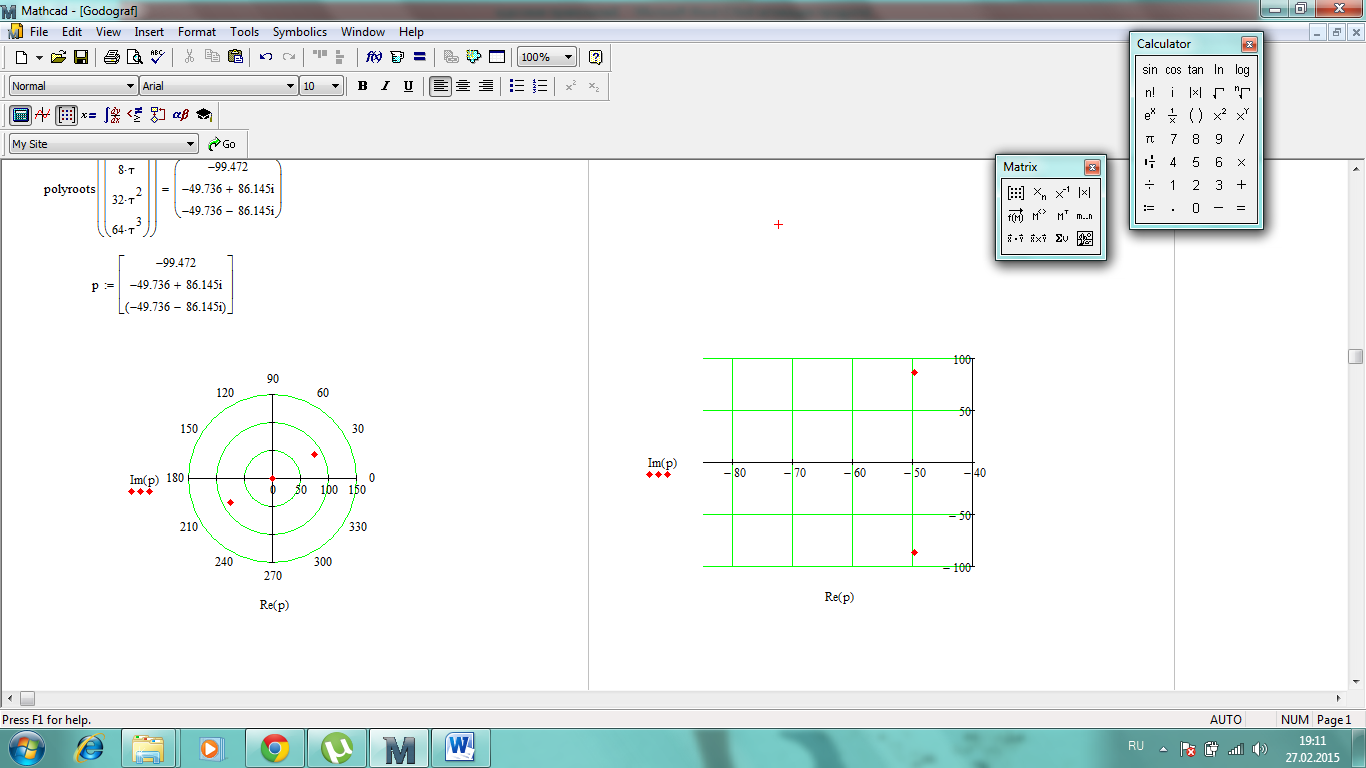Open the zoom 100% dropdown

tap(568, 57)
